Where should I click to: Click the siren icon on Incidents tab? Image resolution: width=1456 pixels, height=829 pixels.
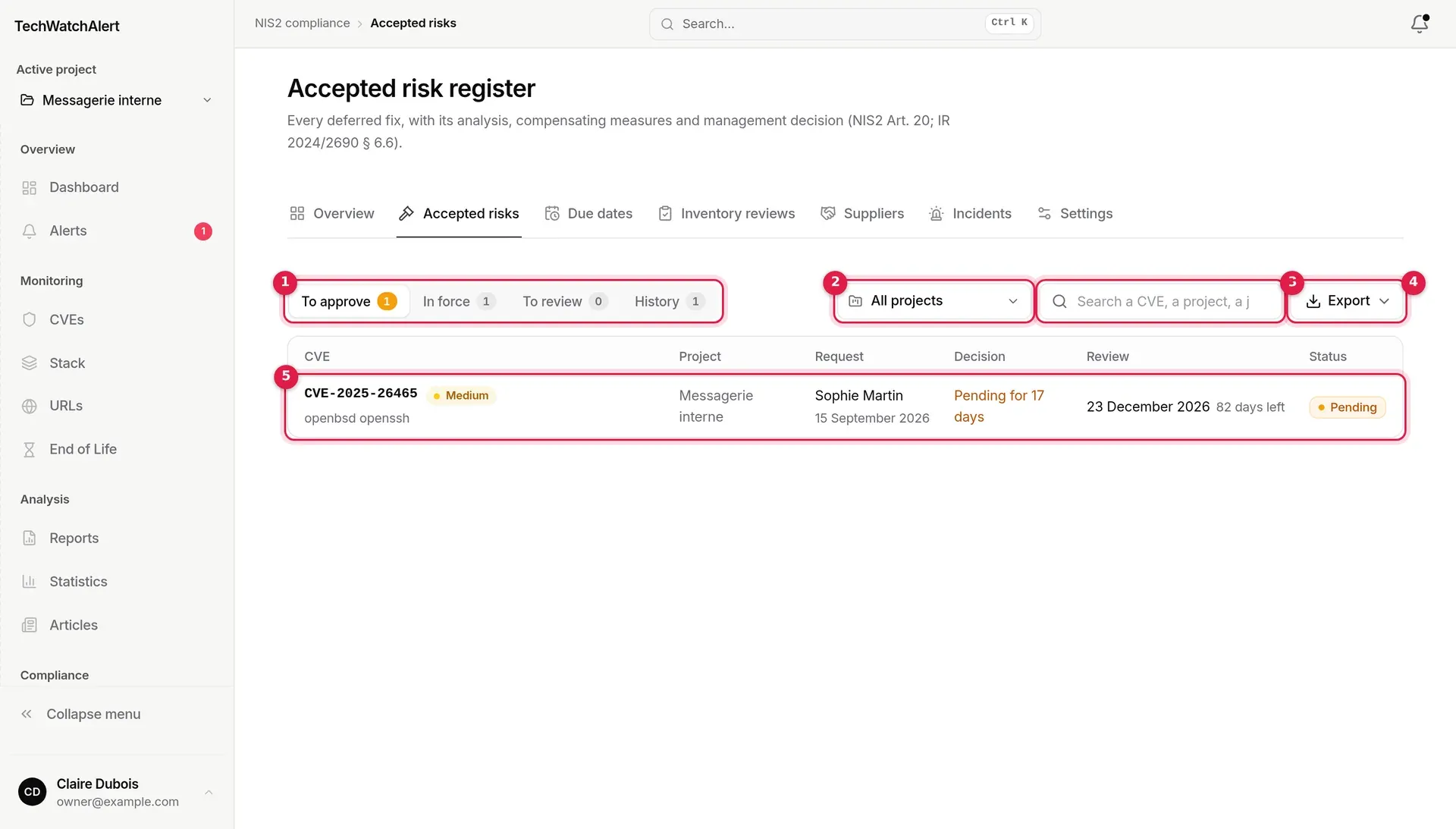[937, 213]
